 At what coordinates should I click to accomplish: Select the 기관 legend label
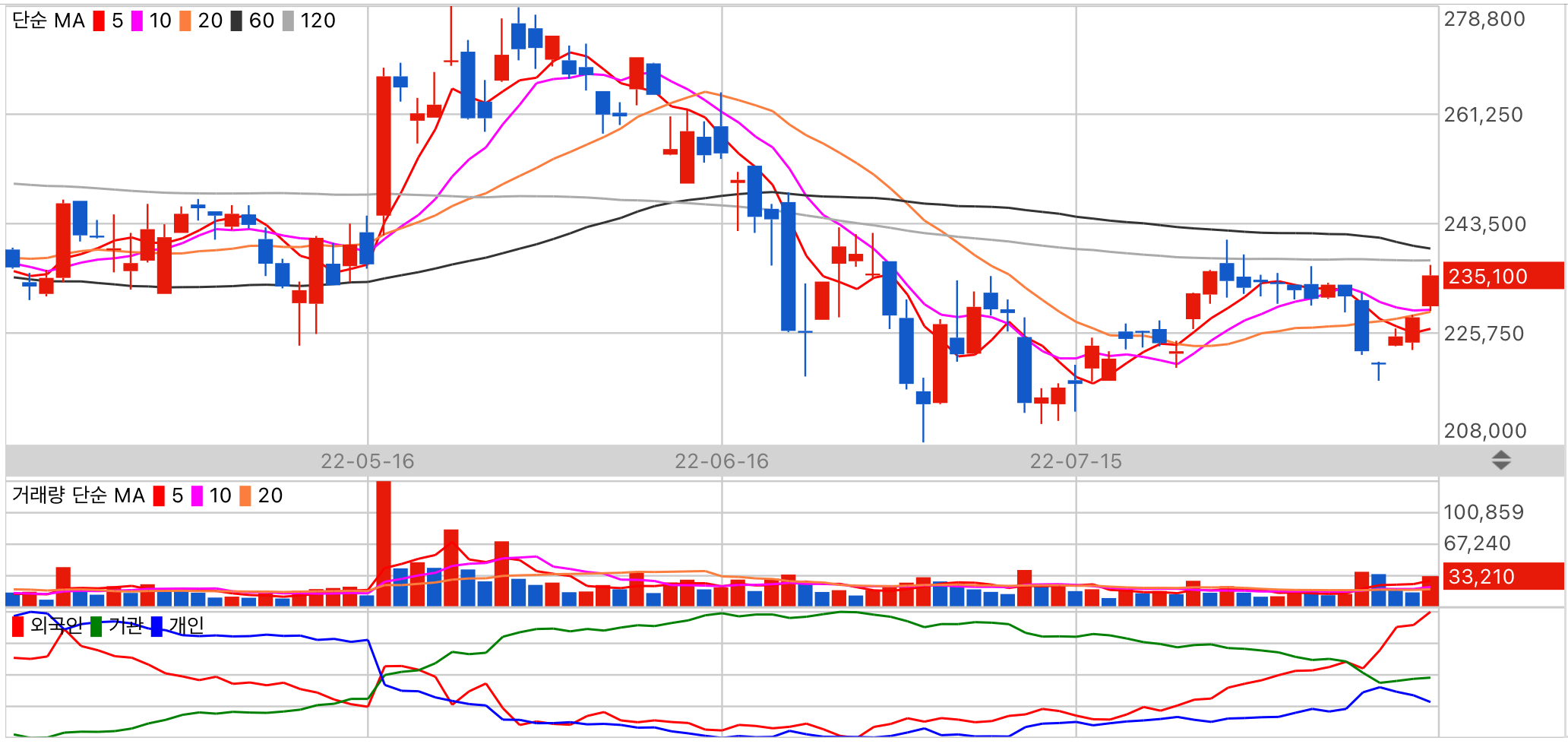click(125, 625)
